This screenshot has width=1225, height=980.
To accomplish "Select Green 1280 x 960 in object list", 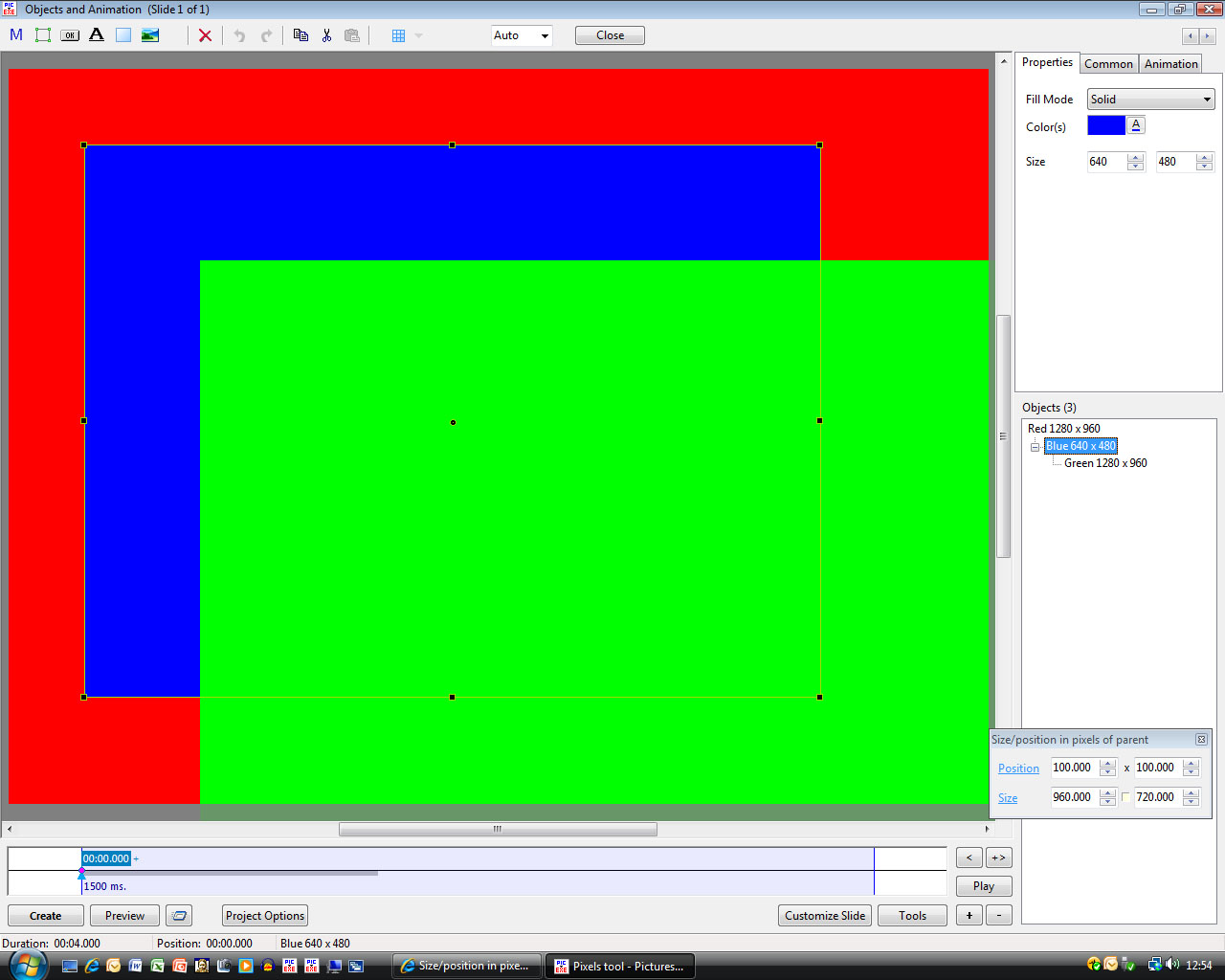I will click(1105, 463).
